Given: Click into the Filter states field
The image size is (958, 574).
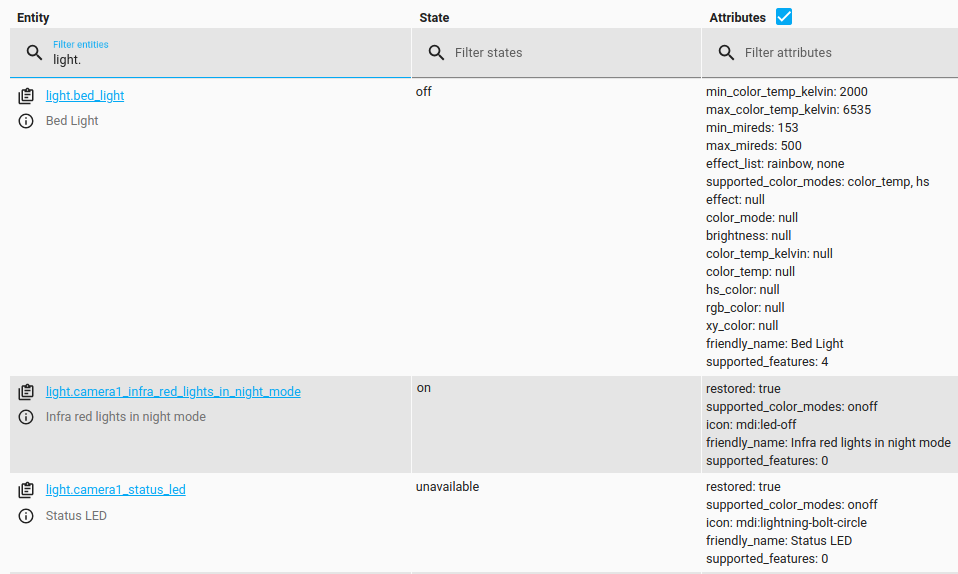Looking at the screenshot, I should tap(570, 52).
